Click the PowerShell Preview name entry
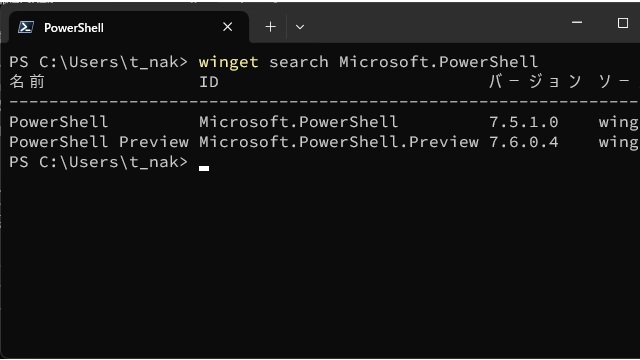Screen dimensions: 640x360 [x=99, y=142]
